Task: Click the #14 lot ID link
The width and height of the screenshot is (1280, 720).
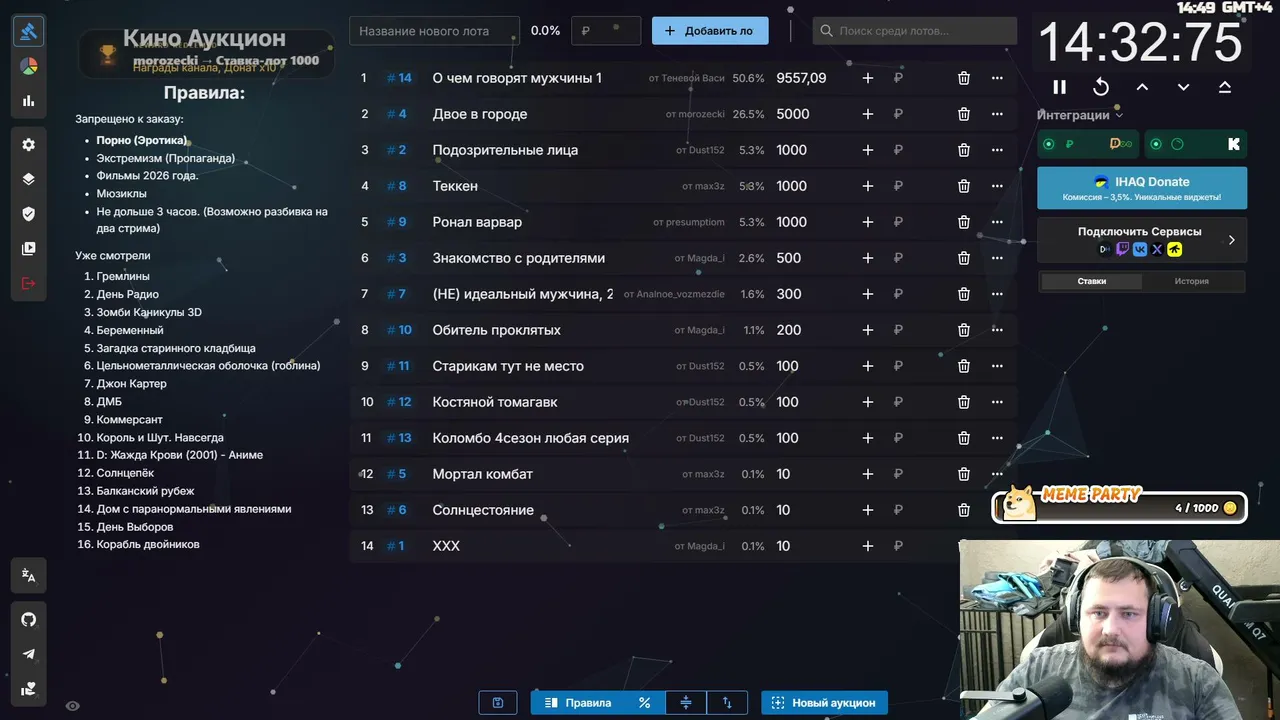Action: point(399,78)
